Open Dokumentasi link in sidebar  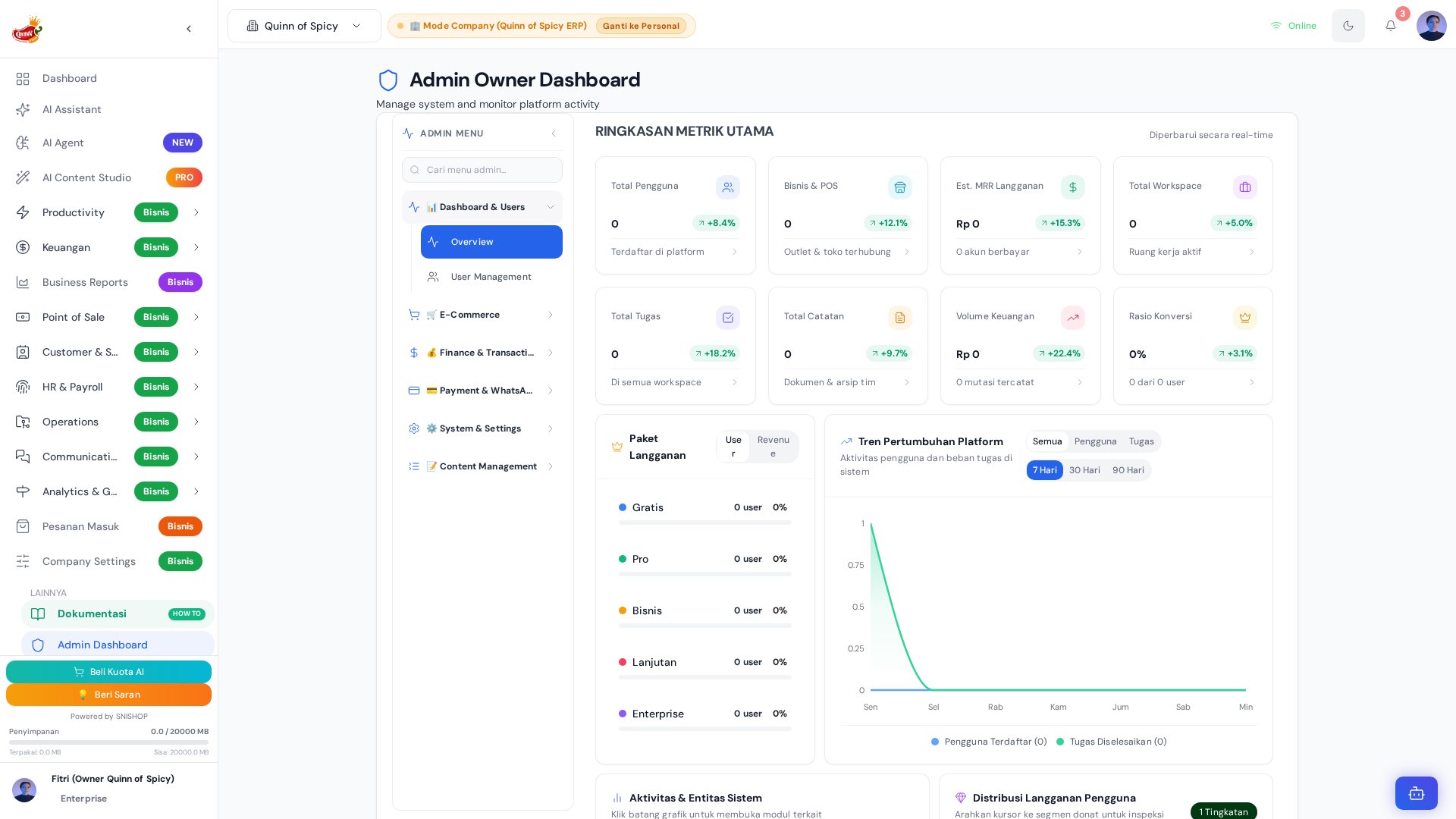coord(118,613)
